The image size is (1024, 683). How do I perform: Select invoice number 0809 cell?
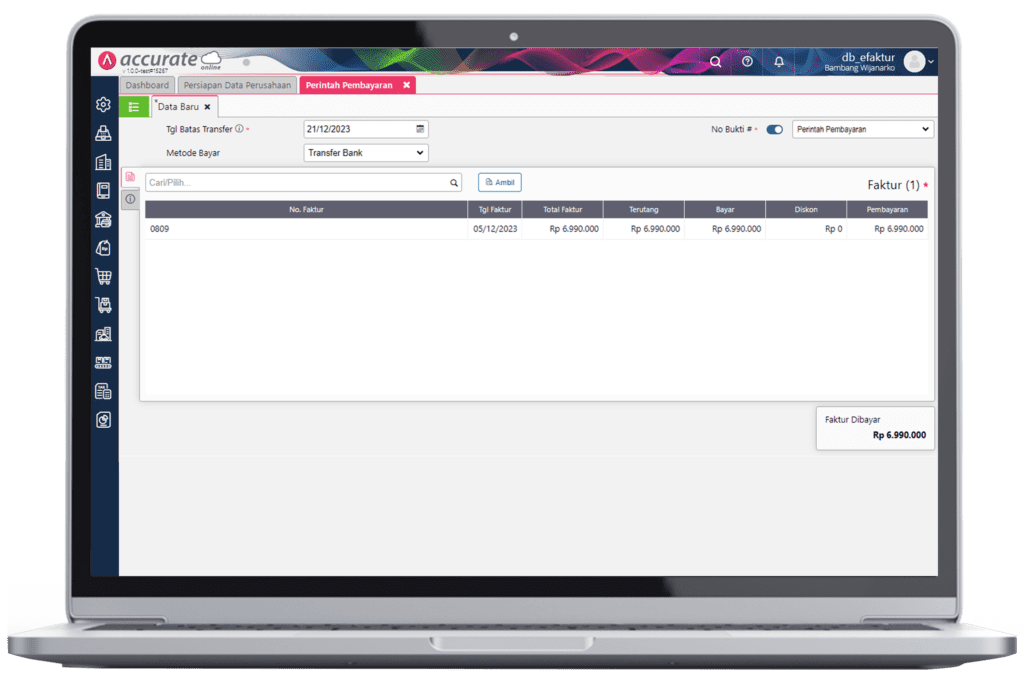306,229
